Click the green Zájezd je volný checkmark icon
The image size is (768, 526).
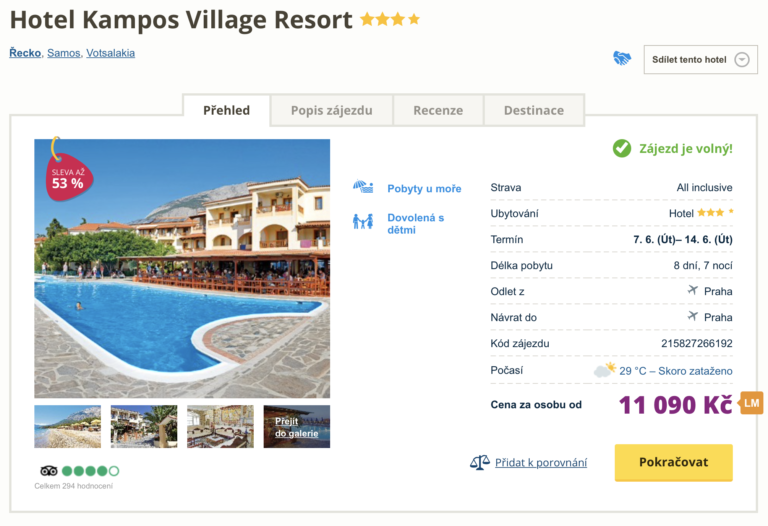point(622,148)
